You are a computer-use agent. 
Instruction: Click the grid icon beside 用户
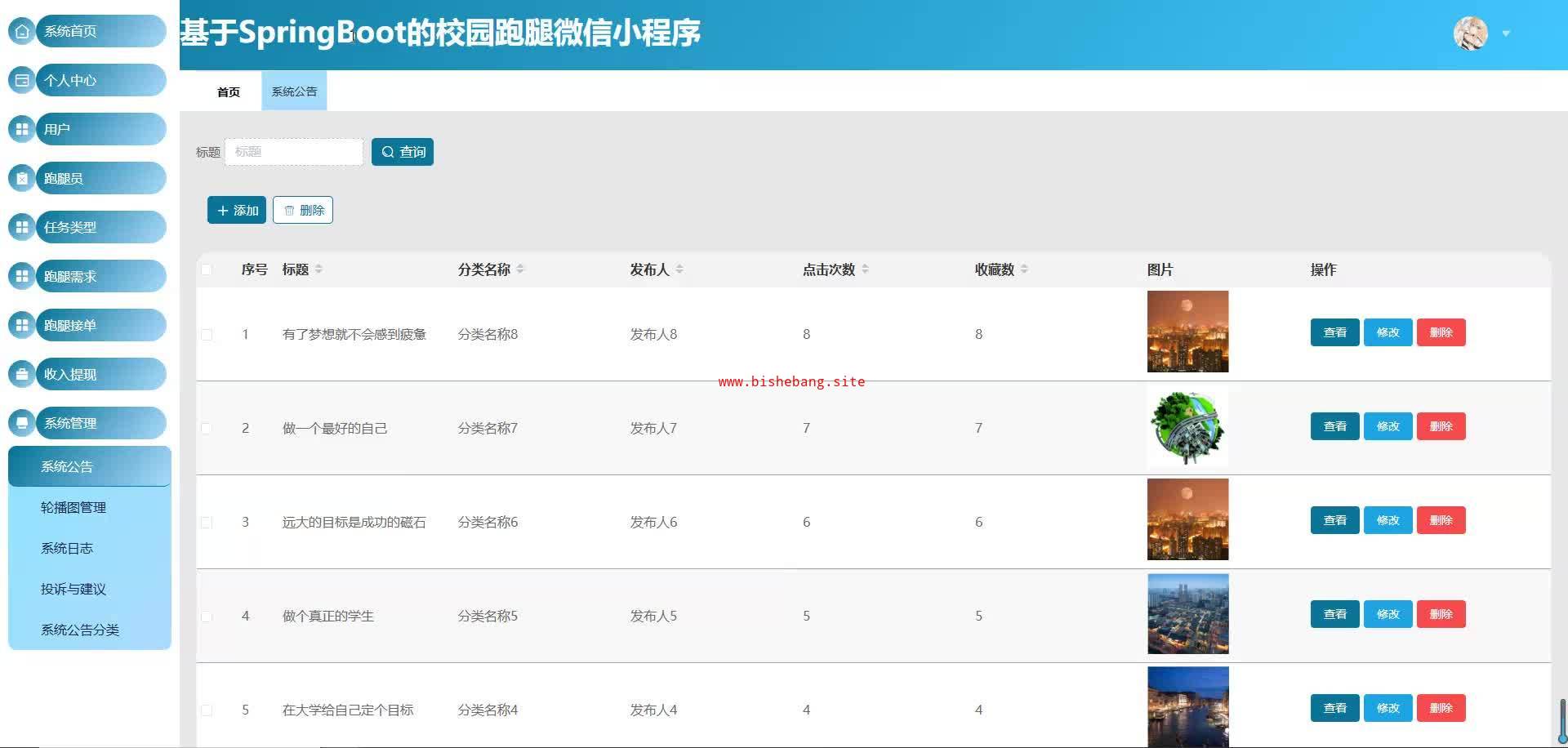click(22, 129)
